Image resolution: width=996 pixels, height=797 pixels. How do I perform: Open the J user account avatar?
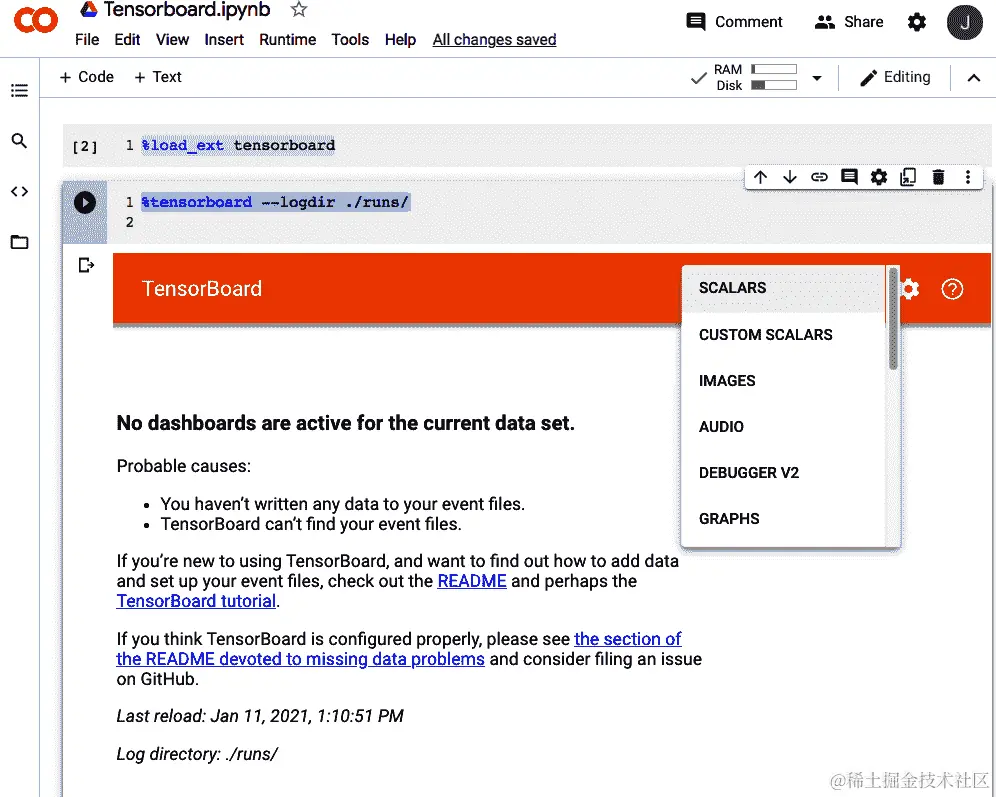tap(964, 22)
